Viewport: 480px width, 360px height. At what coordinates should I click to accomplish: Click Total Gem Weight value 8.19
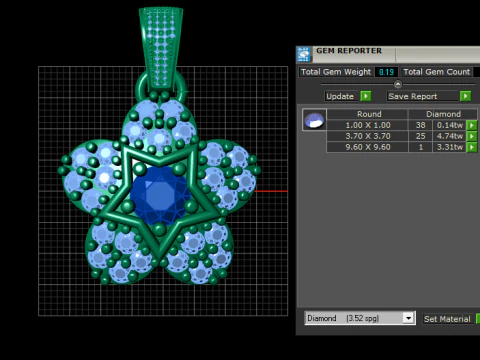386,72
